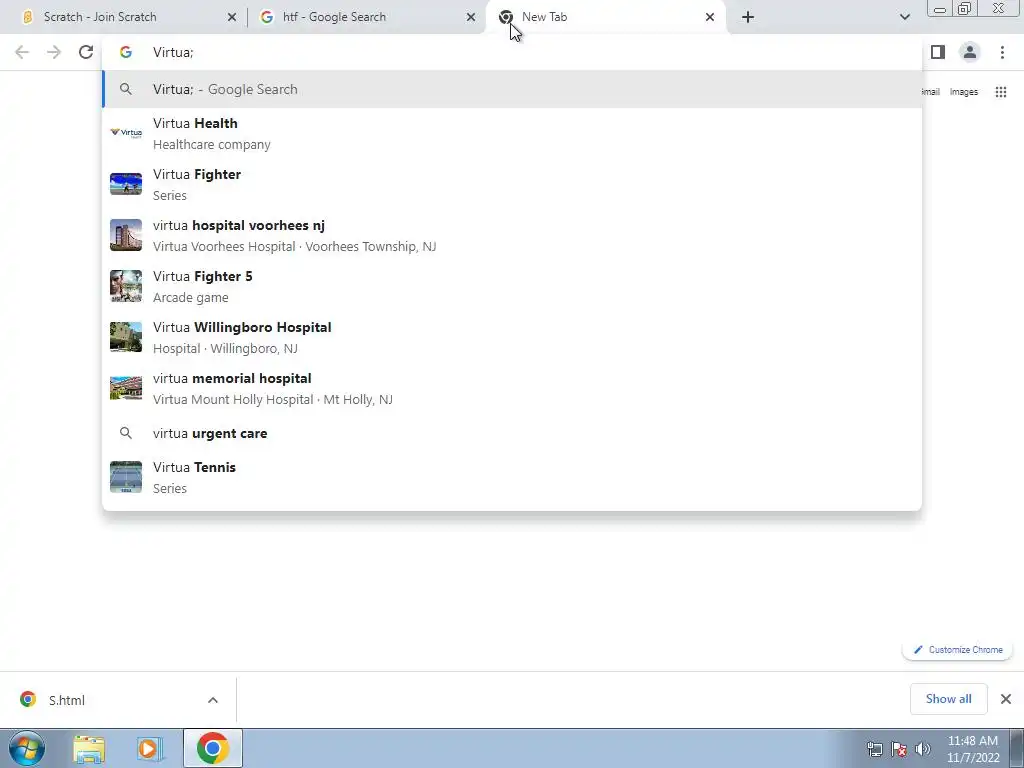Open the Action Center flag tray icon
The width and height of the screenshot is (1024, 768).
[x=899, y=749]
